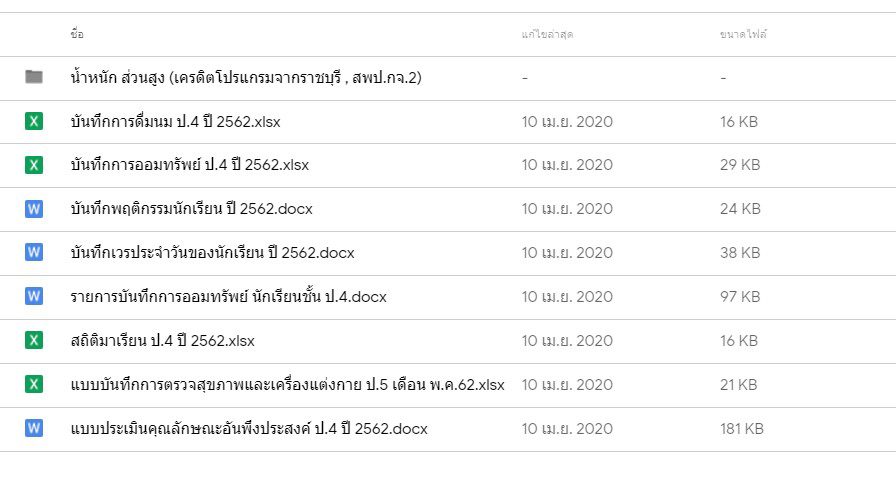Click Word icon beside แบบประเมินคุณลักษณะอันพึงประสงค์
This screenshot has height=477, width=896.
click(34, 428)
